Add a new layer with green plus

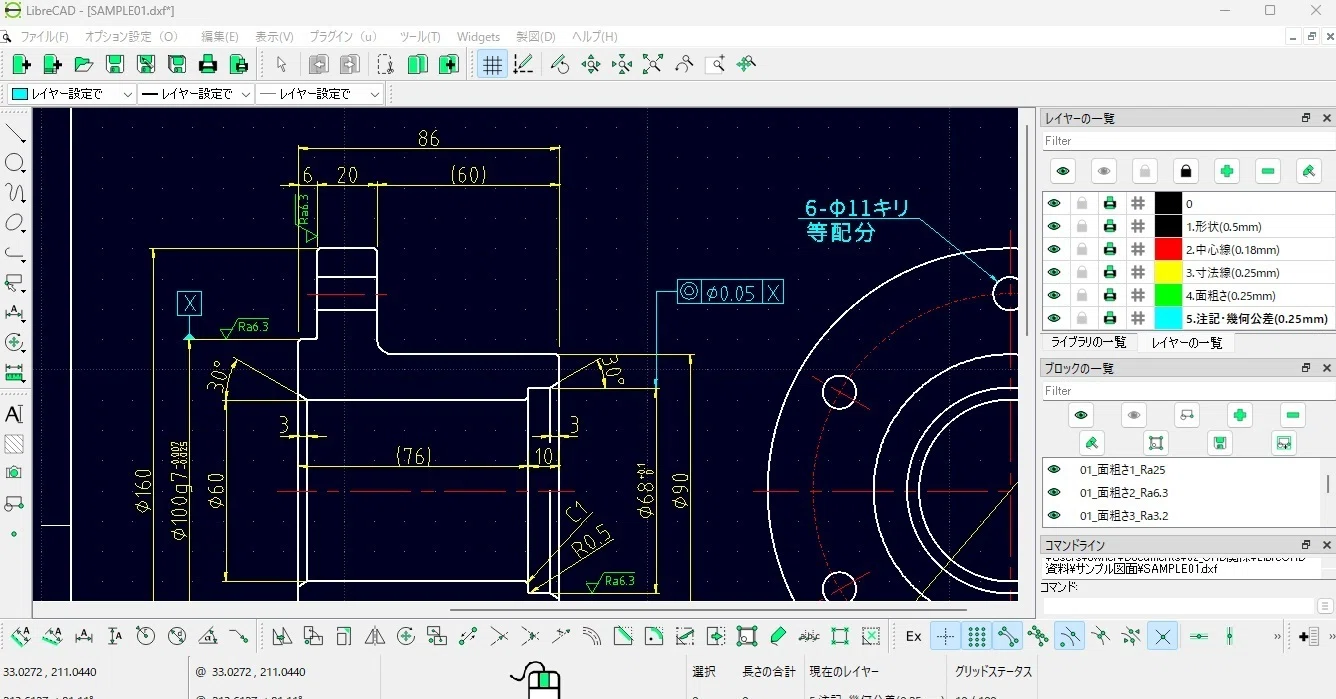[1227, 171]
